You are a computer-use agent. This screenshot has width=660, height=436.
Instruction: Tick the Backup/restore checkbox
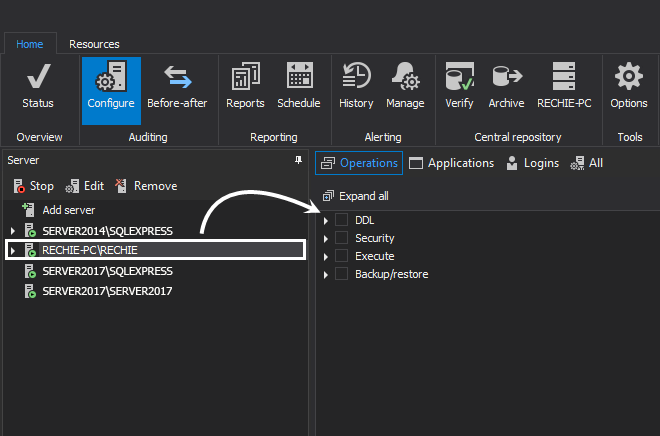coord(341,274)
